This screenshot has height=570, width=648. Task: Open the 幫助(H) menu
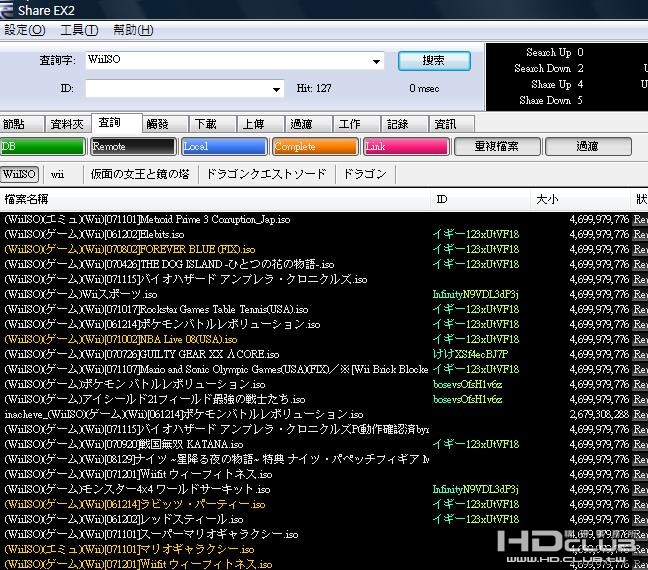[133, 30]
